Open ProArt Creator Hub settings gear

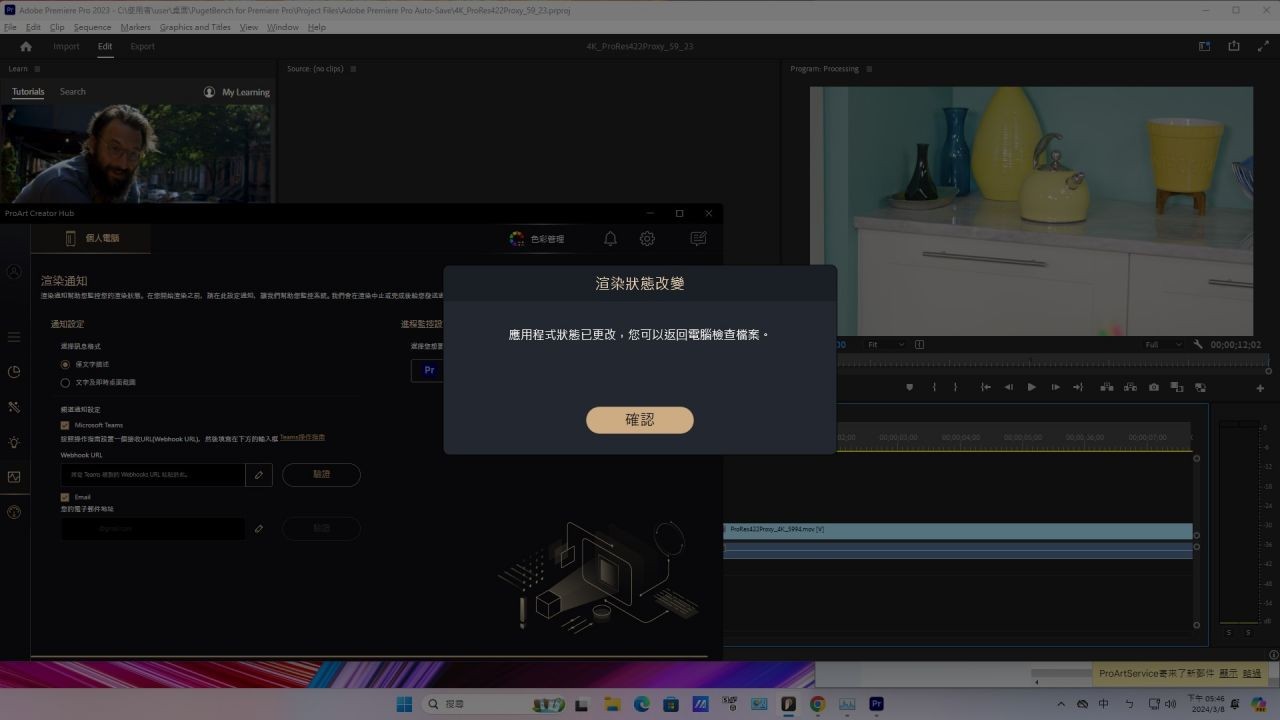pos(647,238)
